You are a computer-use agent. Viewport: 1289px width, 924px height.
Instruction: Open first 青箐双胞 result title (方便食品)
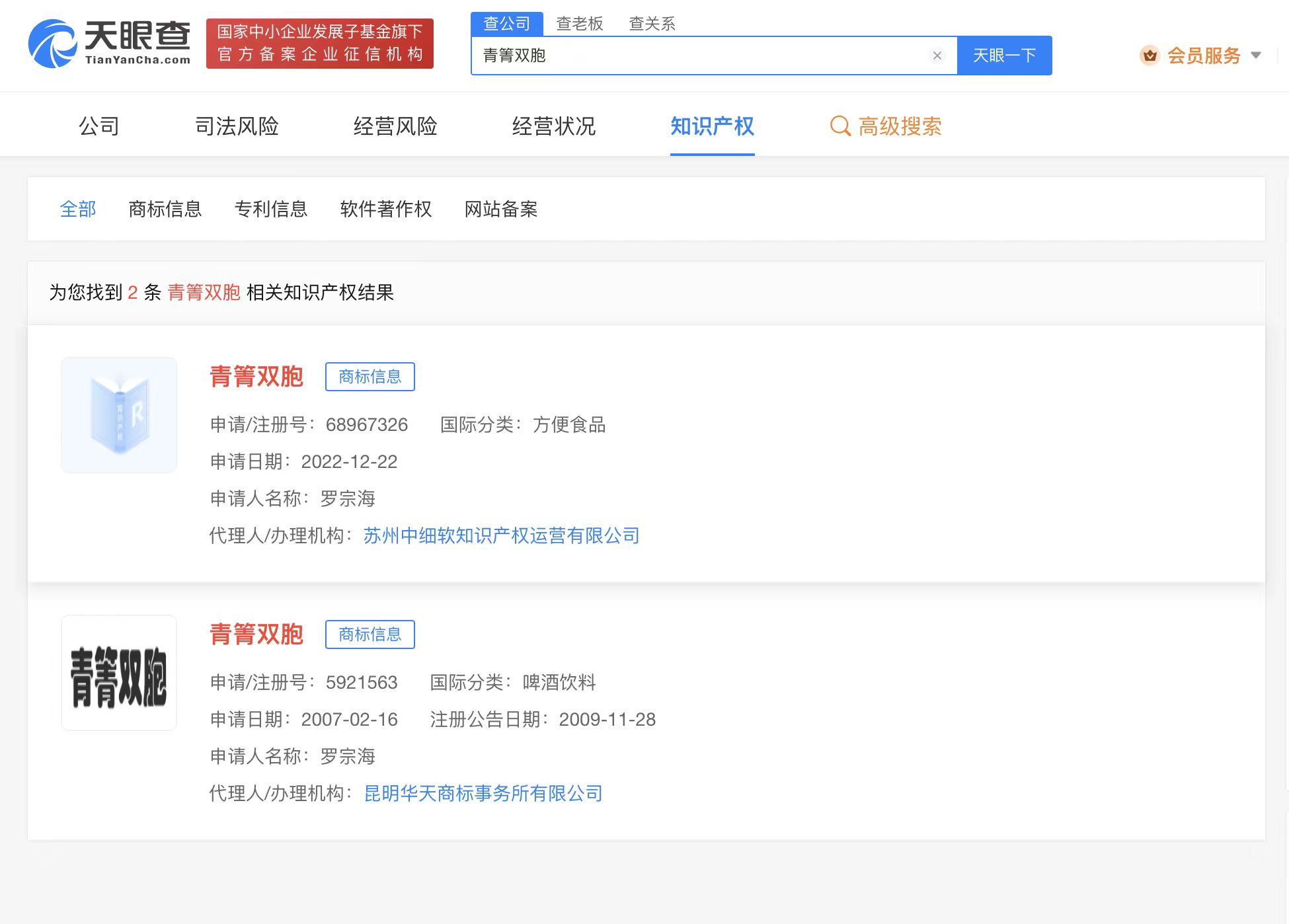pyautogui.click(x=256, y=376)
